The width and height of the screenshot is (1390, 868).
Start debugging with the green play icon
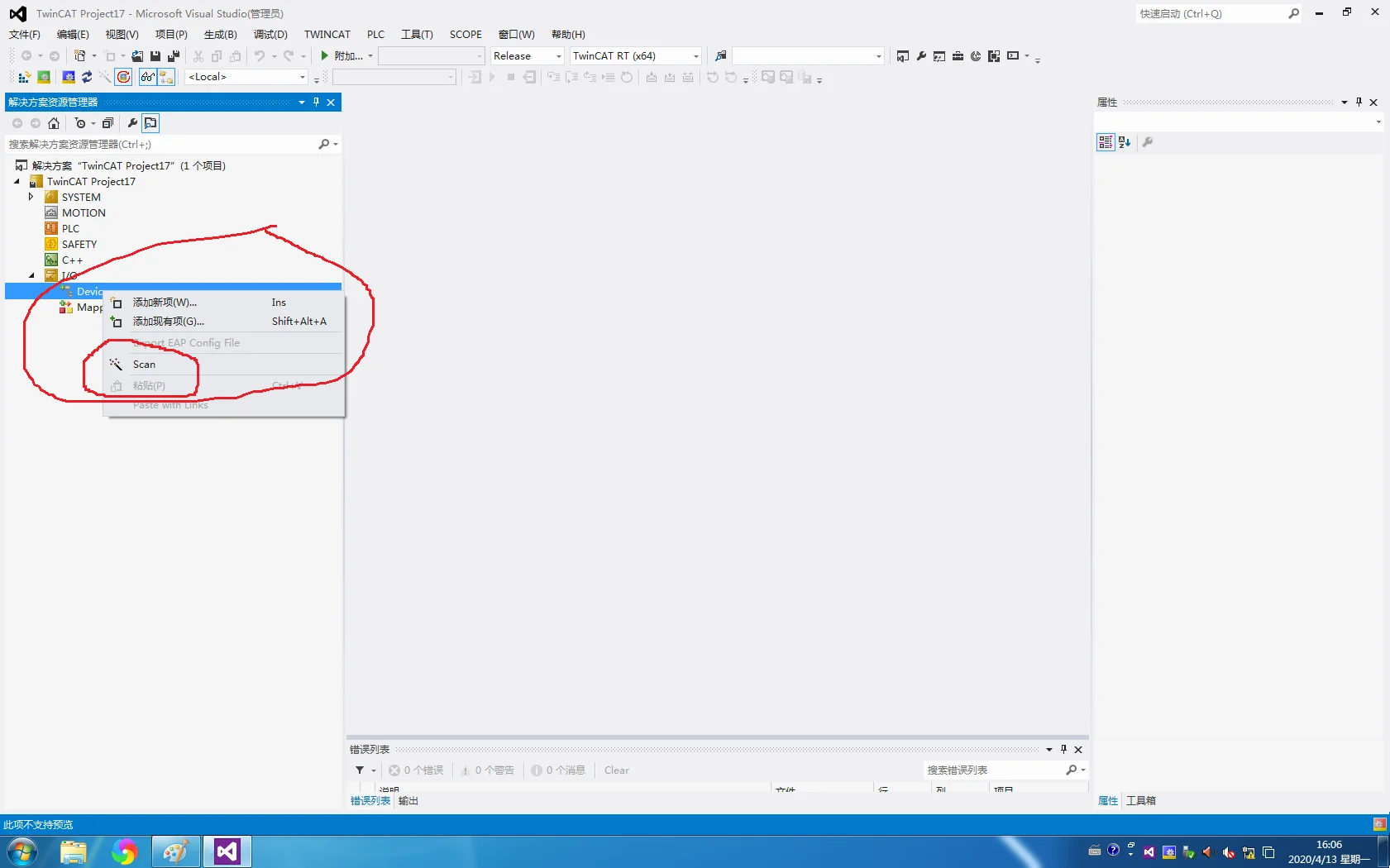coord(325,55)
